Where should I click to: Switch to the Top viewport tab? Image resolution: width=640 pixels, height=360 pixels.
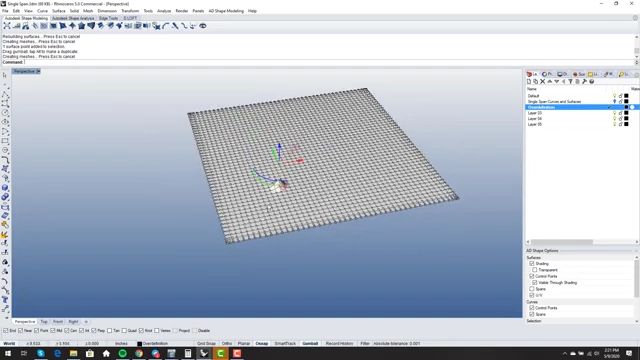(44, 322)
